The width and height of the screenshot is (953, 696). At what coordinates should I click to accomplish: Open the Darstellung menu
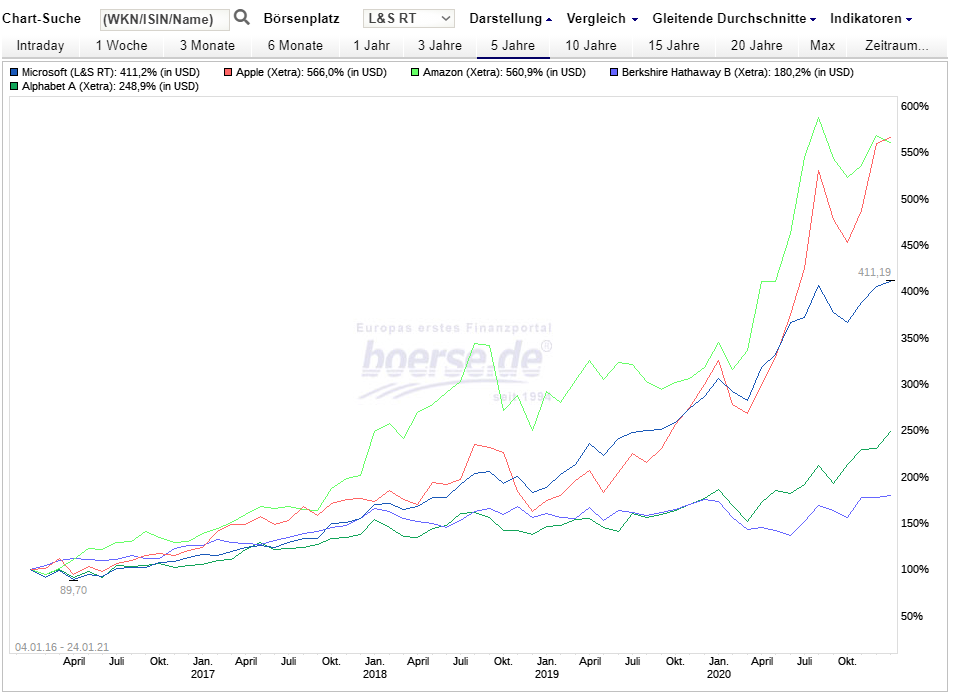pos(511,18)
